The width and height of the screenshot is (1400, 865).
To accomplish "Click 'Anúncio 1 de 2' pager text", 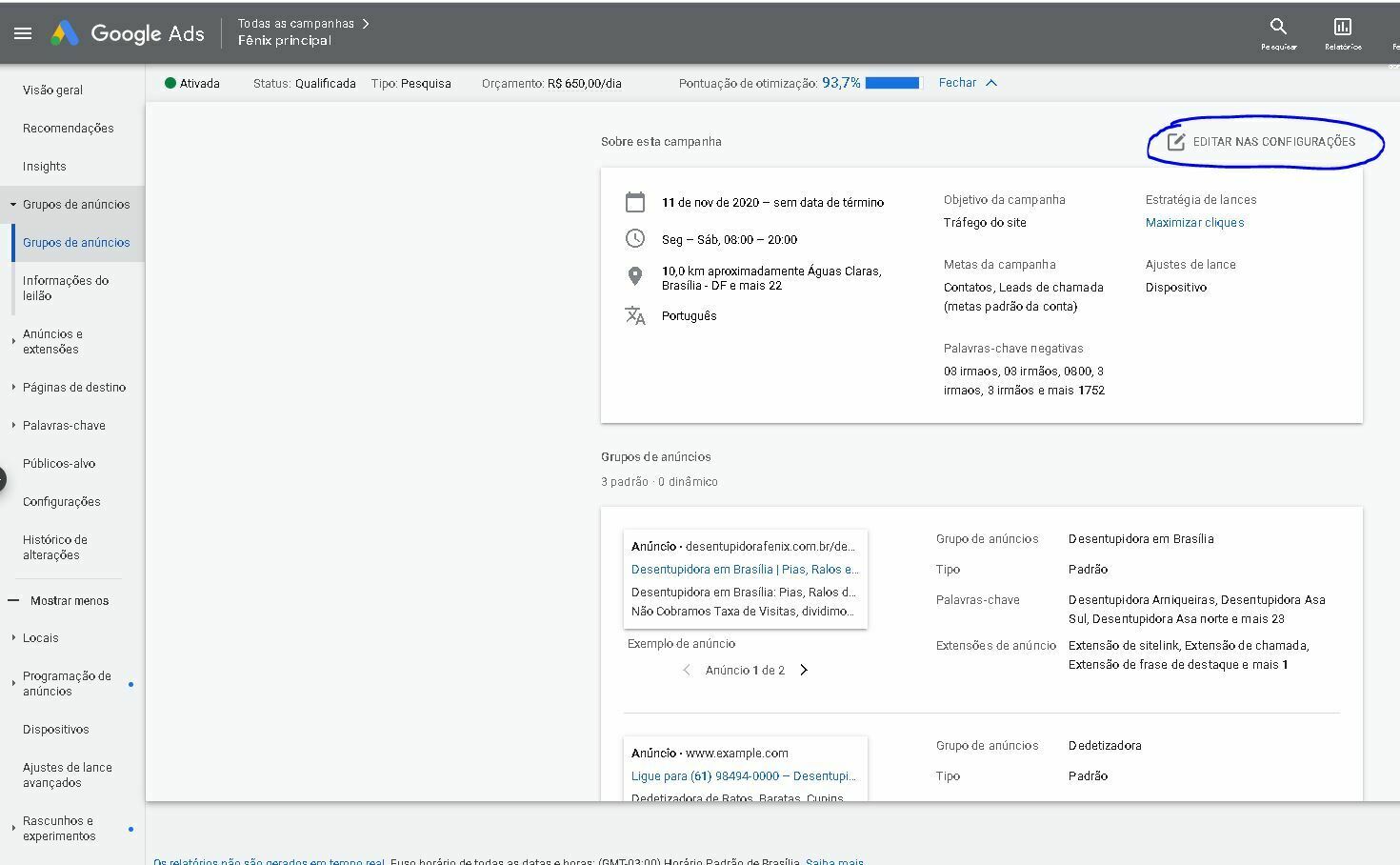I will tap(745, 670).
